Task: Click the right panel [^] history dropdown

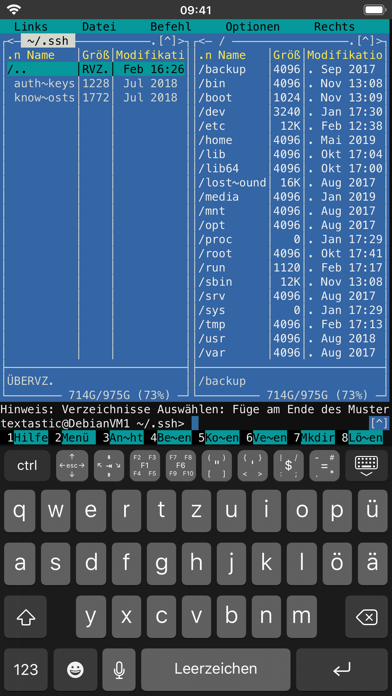Action: (366, 41)
